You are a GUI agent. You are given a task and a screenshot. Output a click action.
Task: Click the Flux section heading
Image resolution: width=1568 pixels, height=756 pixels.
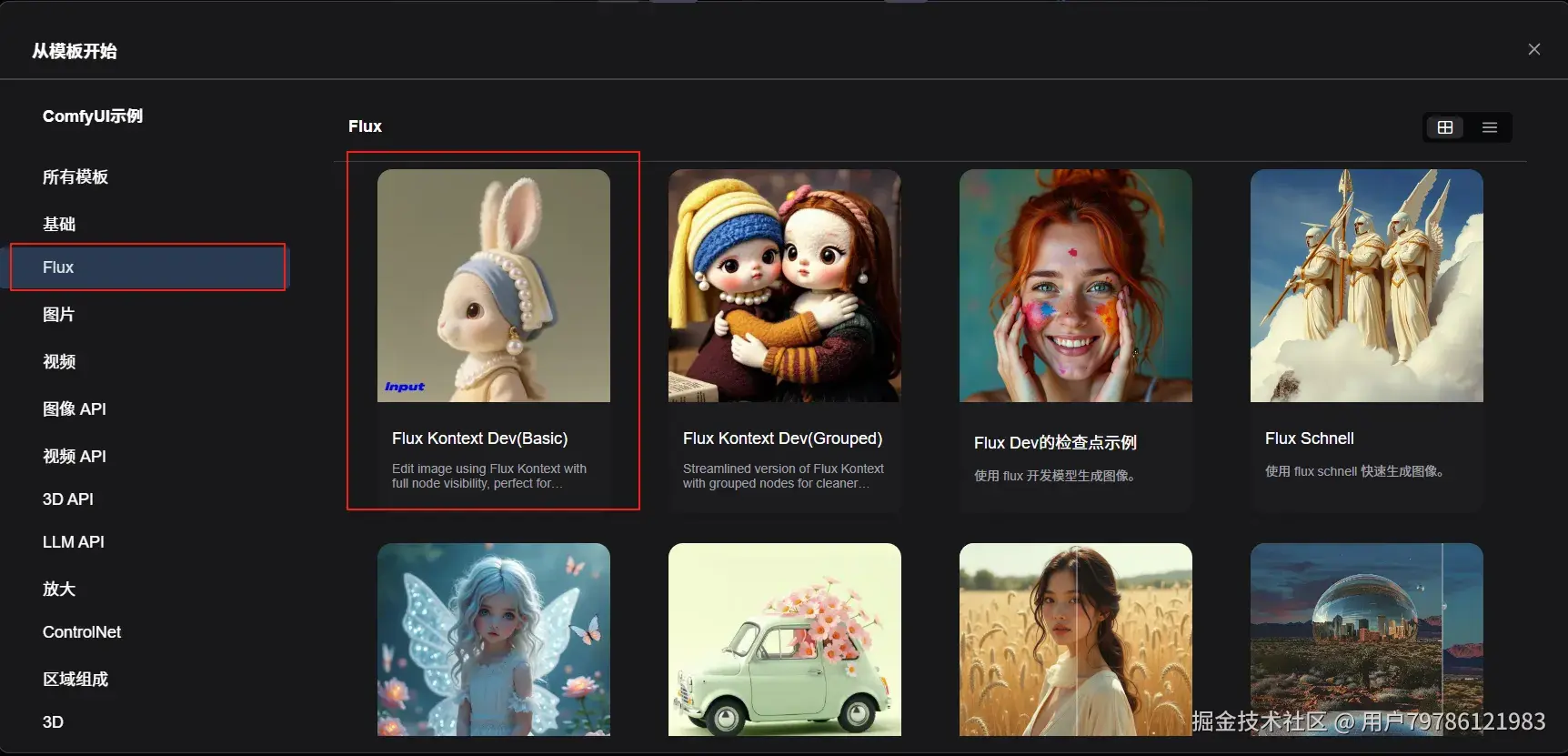[x=365, y=126]
